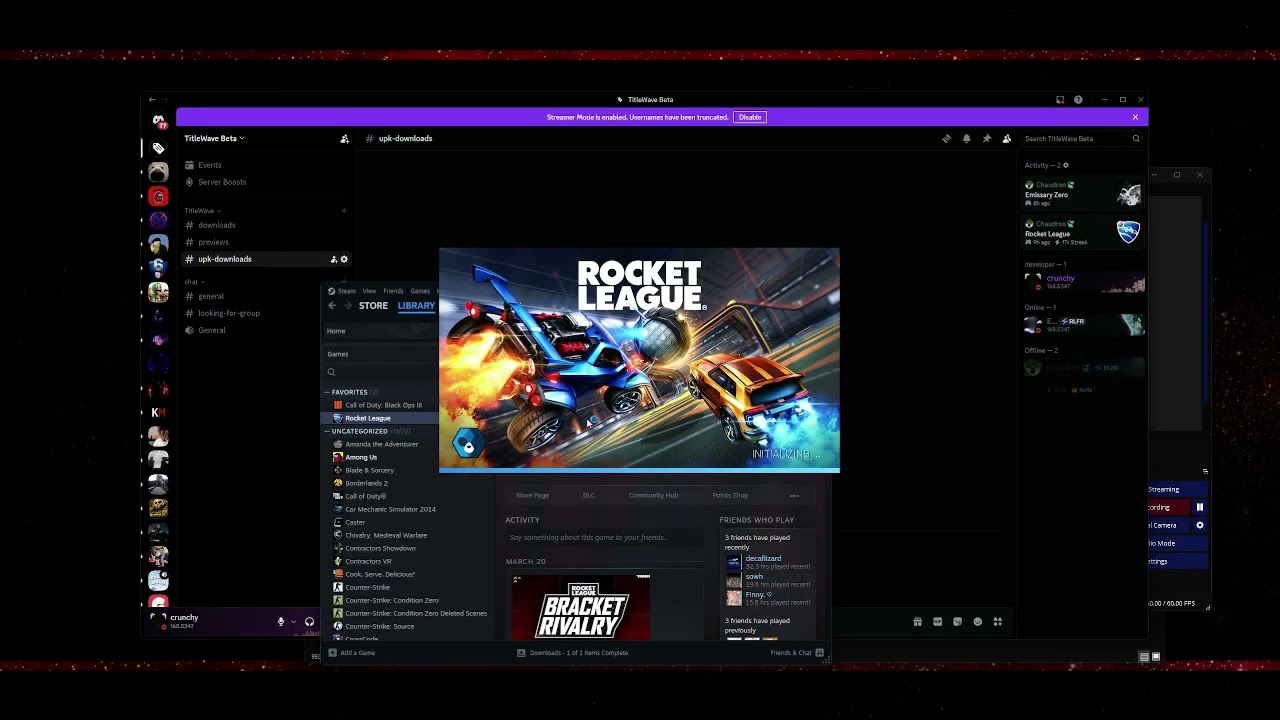Pause the OBS recording
The height and width of the screenshot is (720, 1280).
coord(1200,507)
